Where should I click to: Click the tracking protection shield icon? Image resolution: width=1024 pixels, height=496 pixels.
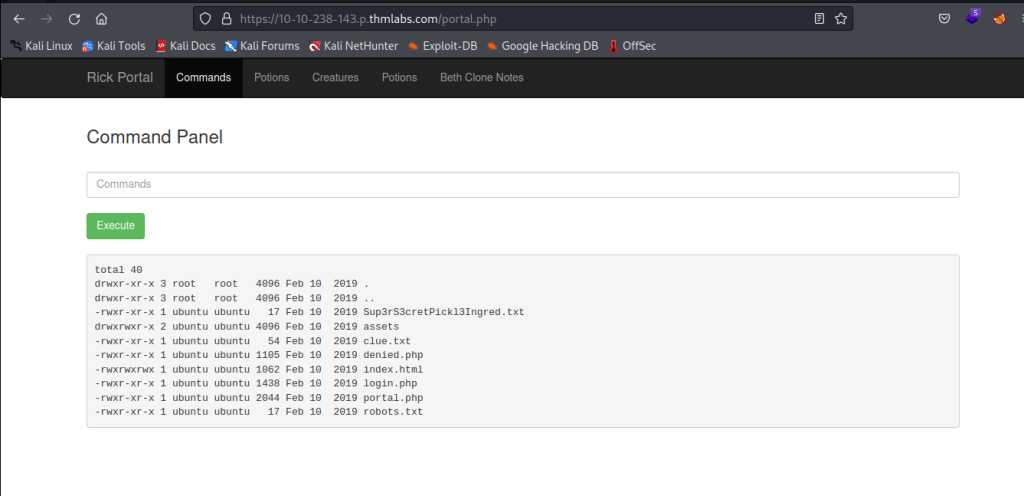click(x=206, y=18)
